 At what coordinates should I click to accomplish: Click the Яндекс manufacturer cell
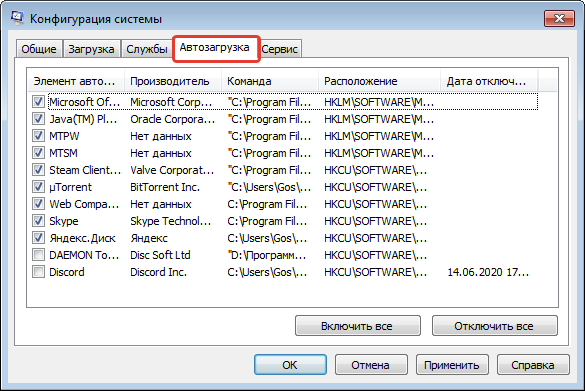(149, 238)
